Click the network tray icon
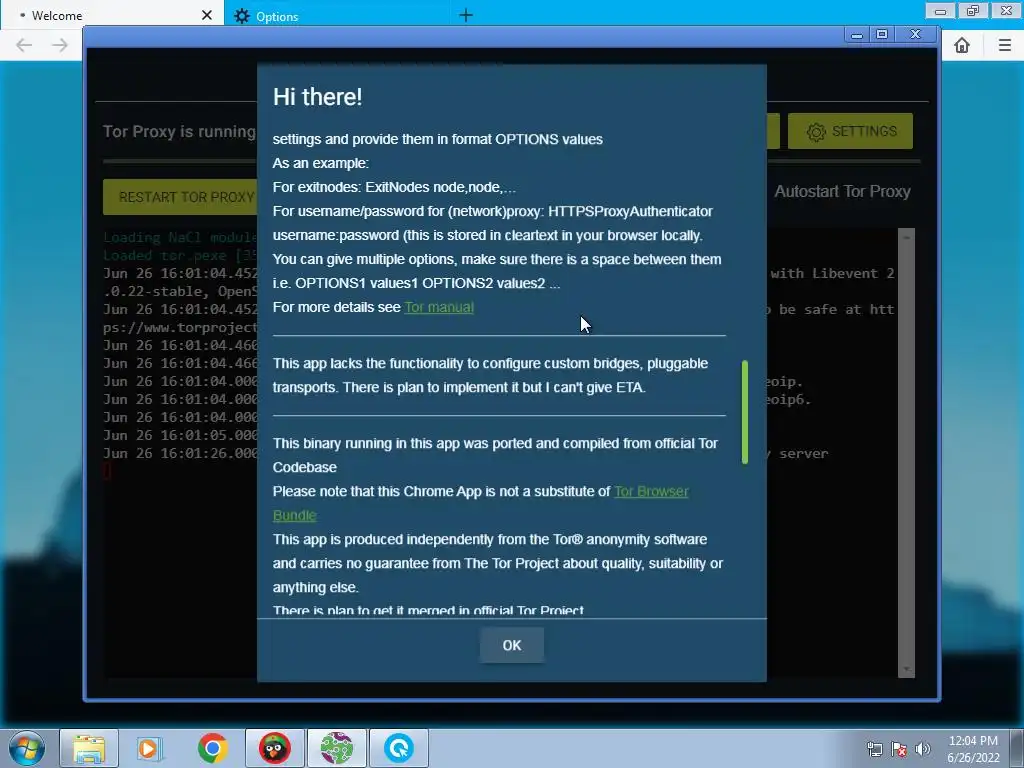 (x=874, y=749)
